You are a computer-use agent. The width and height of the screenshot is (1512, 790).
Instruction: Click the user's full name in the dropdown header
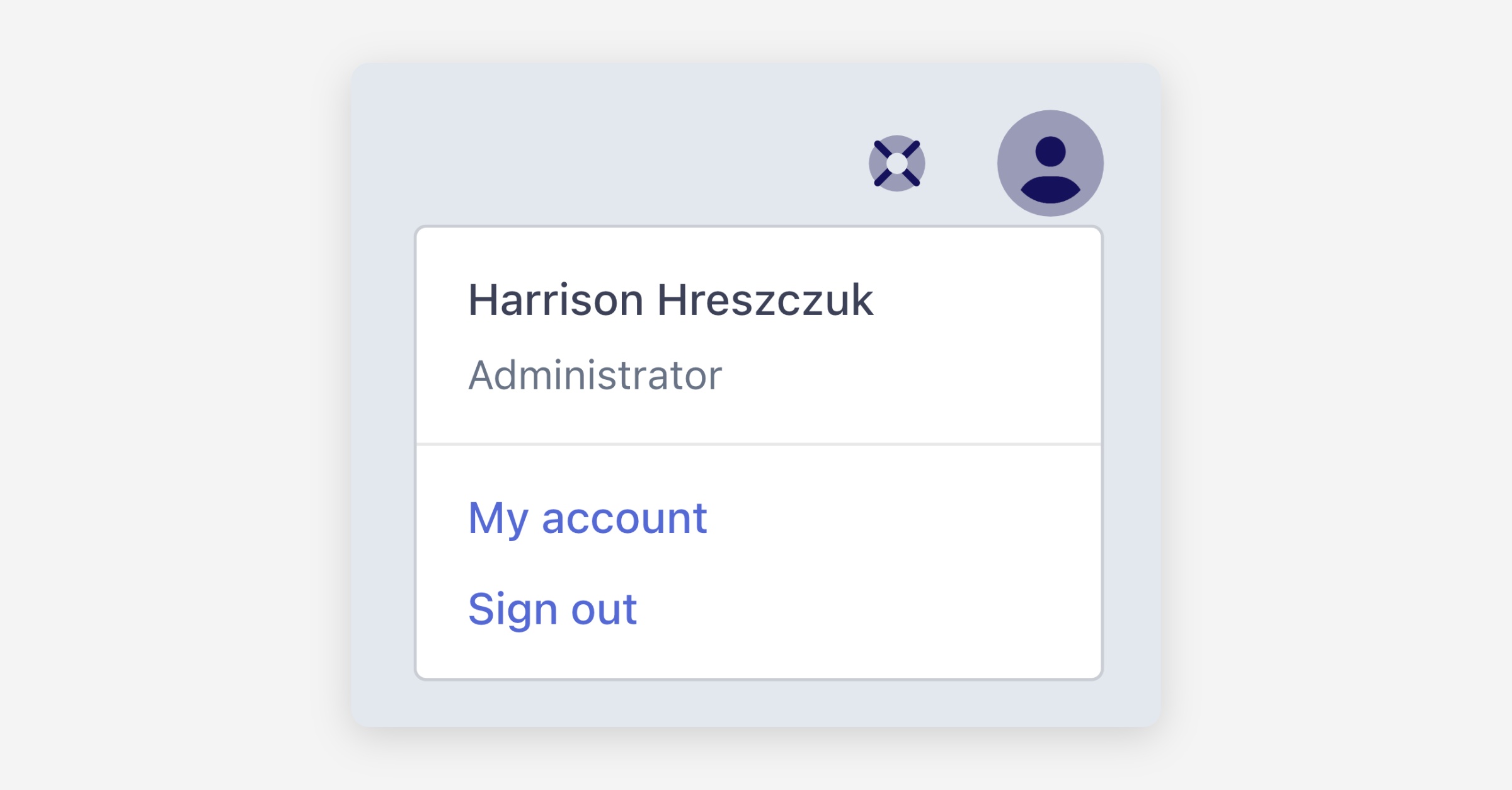(x=670, y=300)
